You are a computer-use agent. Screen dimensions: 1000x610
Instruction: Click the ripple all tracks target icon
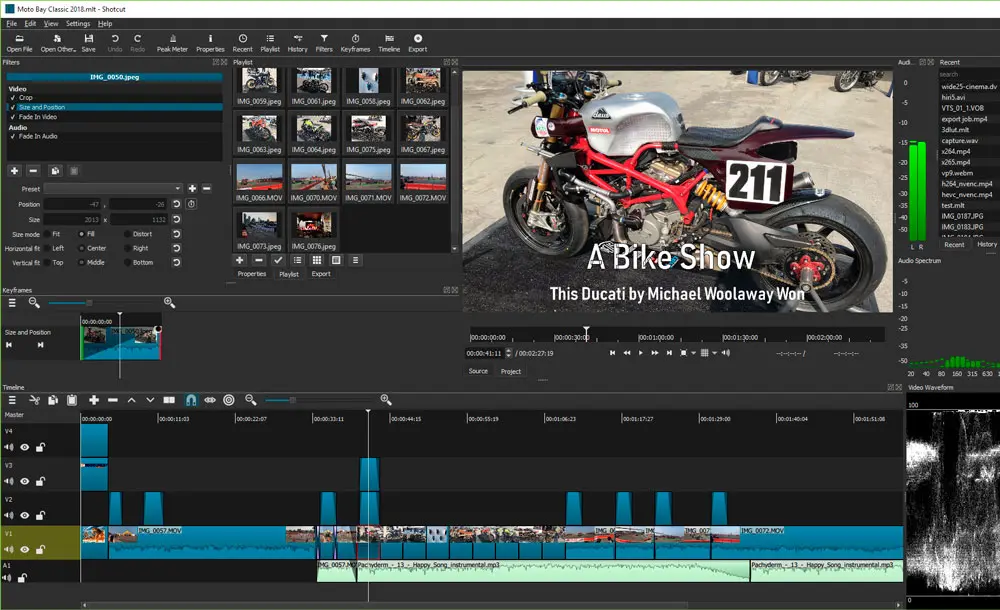[x=229, y=400]
